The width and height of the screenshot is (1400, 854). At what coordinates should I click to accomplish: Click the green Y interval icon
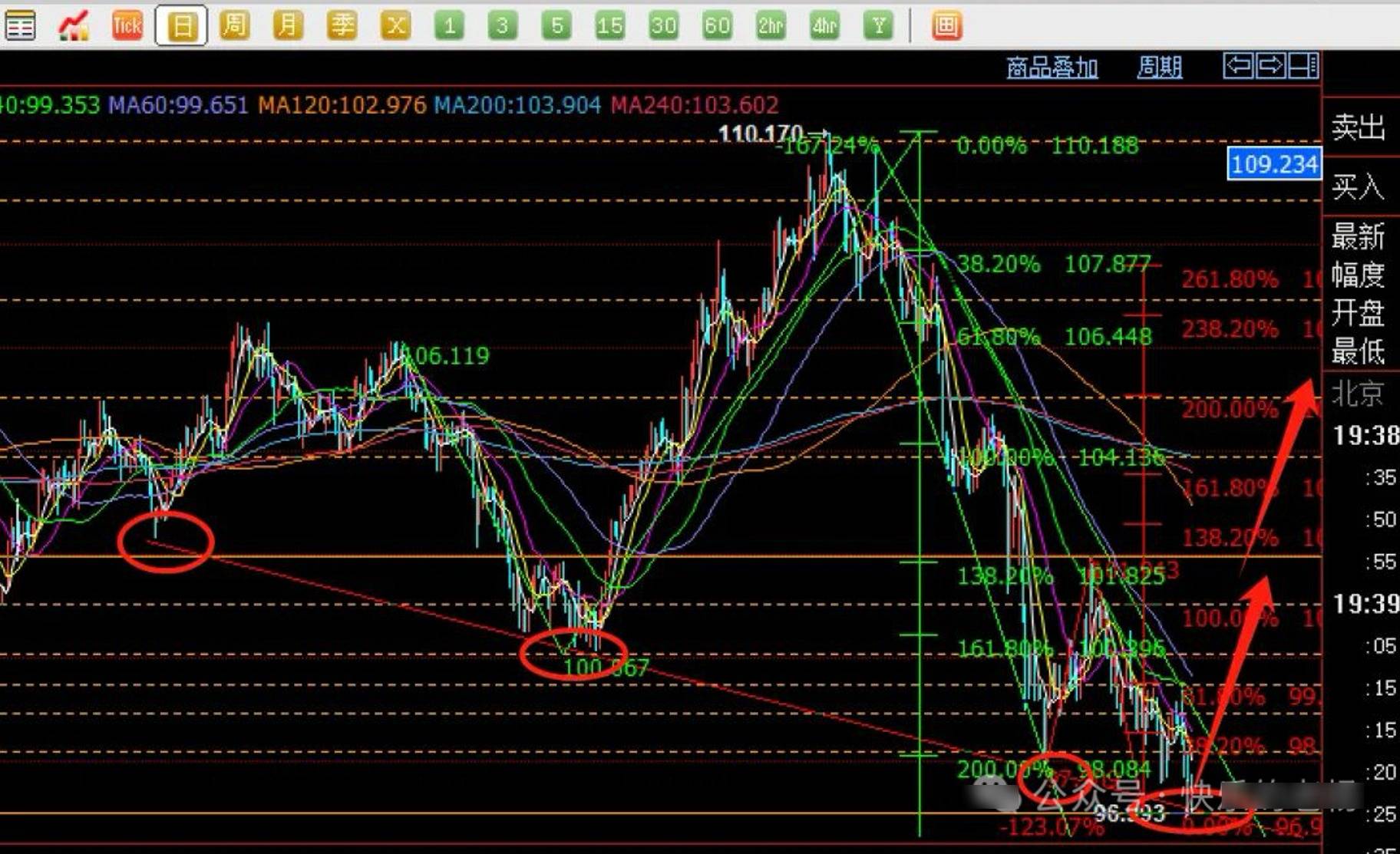pos(878,26)
